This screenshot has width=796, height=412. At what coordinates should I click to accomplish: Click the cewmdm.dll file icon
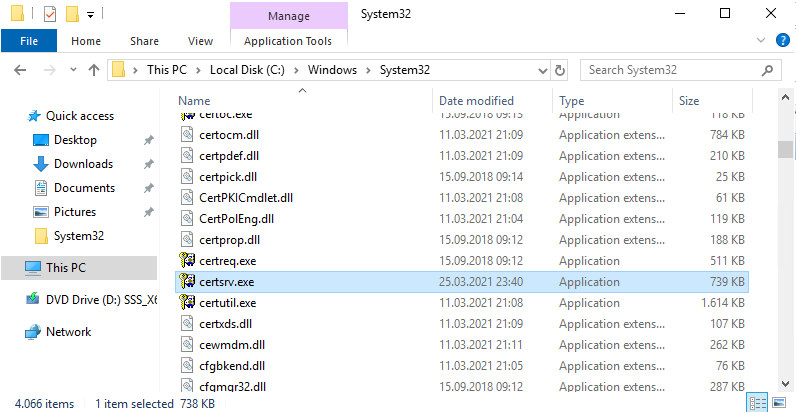[188, 345]
